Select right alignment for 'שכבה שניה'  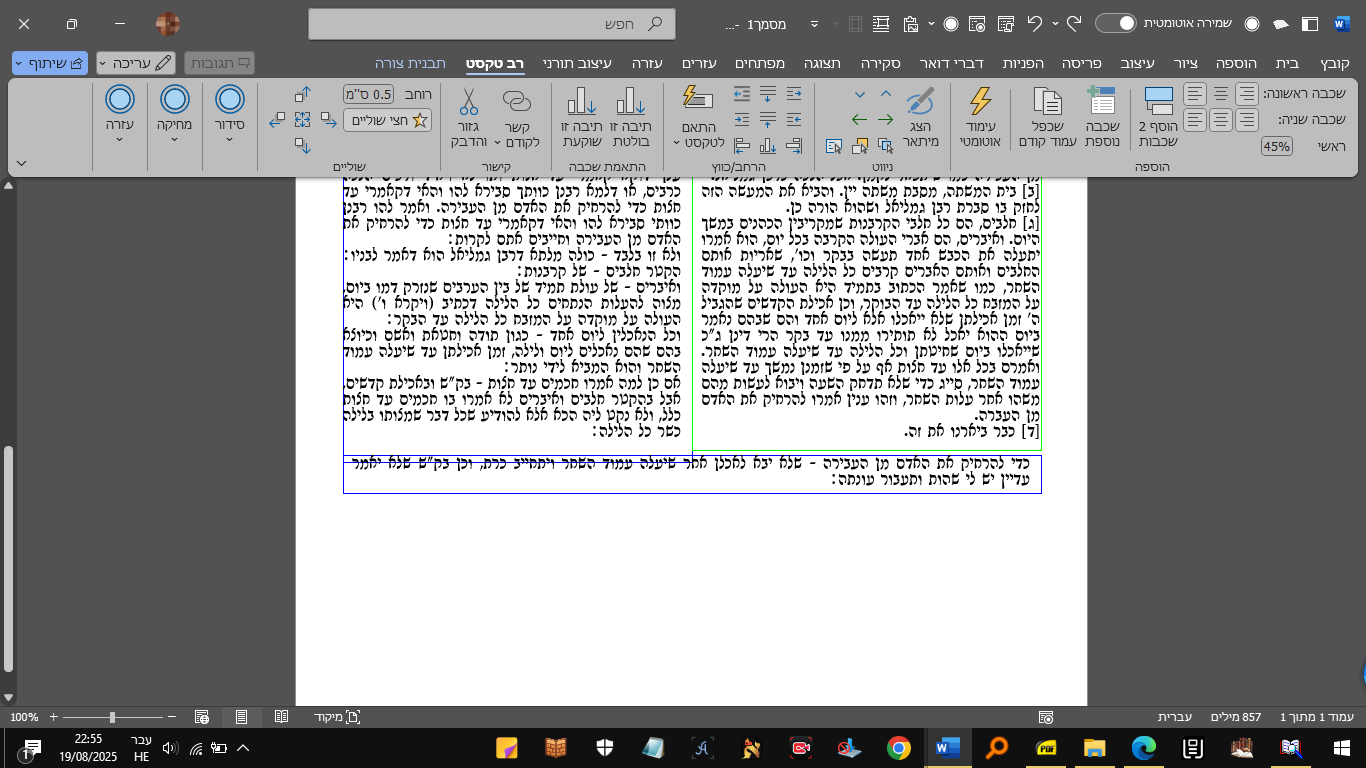pyautogui.click(x=1247, y=120)
